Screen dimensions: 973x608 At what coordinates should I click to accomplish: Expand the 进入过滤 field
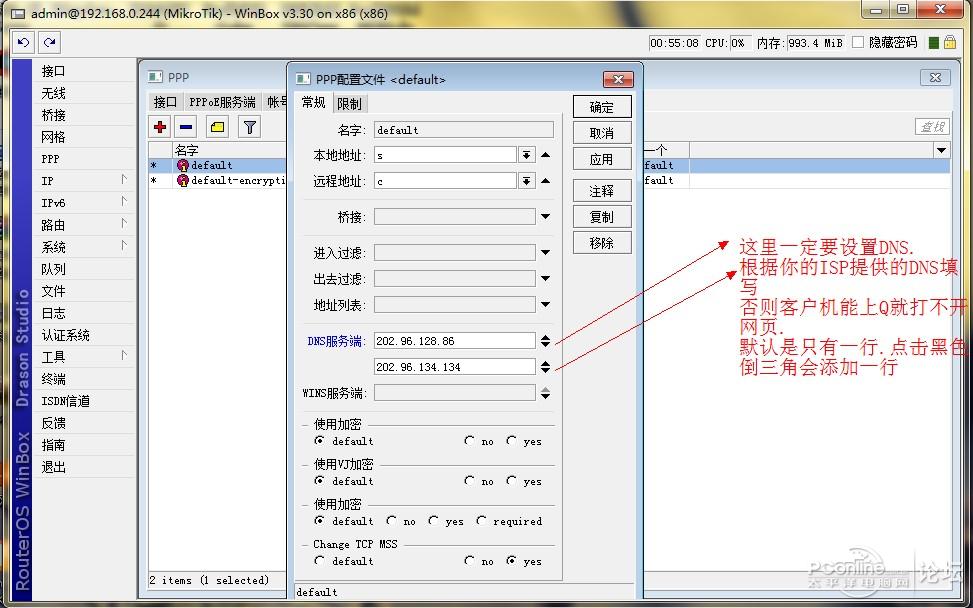click(x=545, y=253)
